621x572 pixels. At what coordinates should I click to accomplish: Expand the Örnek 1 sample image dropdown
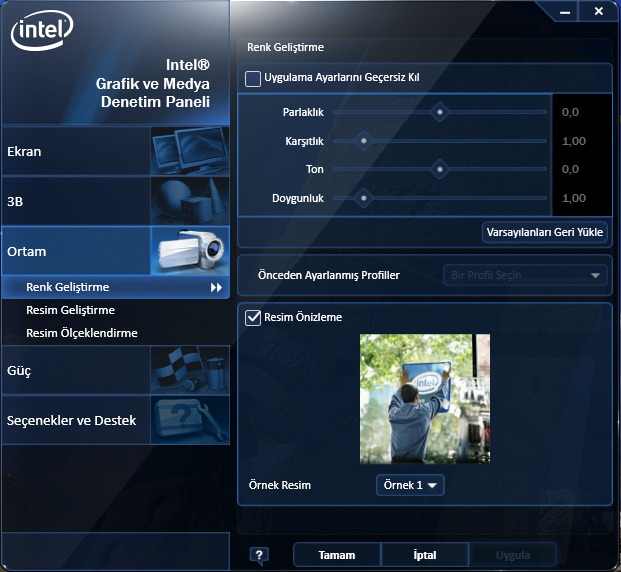tap(410, 485)
